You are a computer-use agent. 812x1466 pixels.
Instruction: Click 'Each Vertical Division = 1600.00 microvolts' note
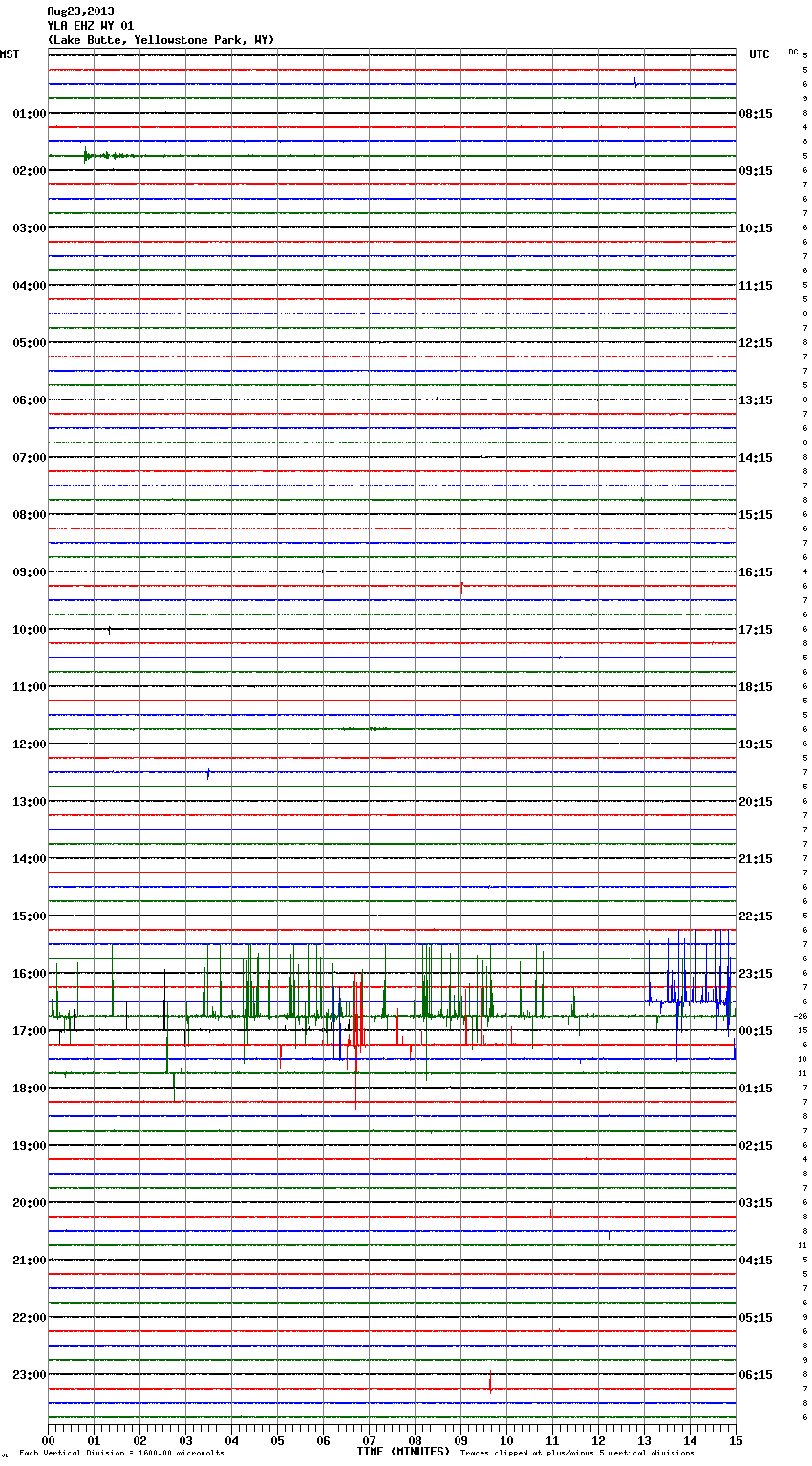pyautogui.click(x=121, y=1454)
